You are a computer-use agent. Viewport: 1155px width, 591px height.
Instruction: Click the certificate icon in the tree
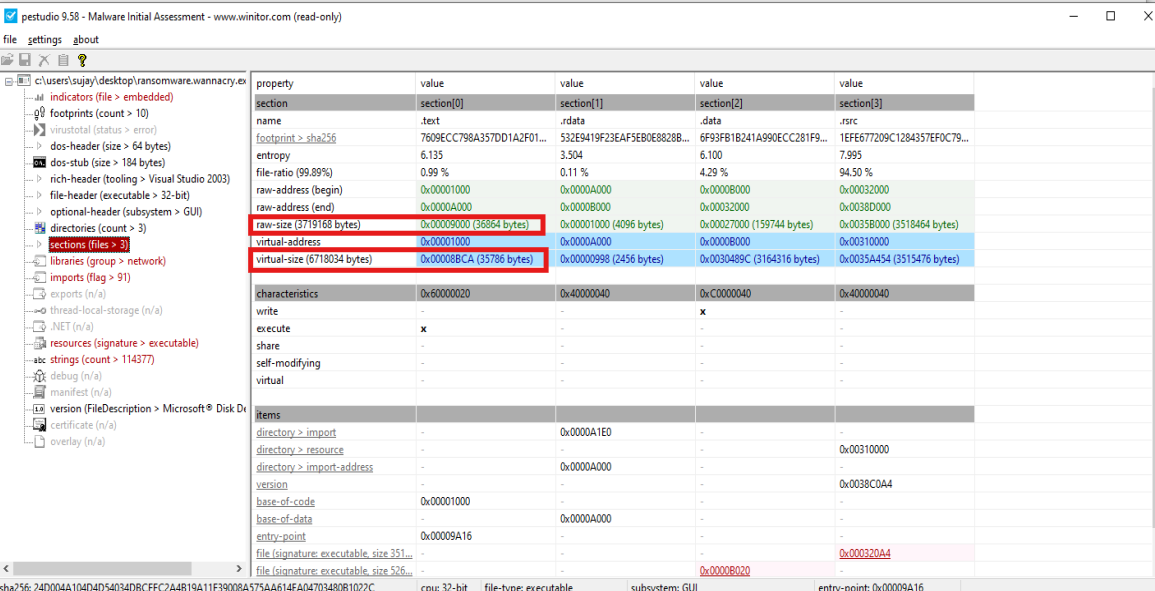(x=40, y=425)
